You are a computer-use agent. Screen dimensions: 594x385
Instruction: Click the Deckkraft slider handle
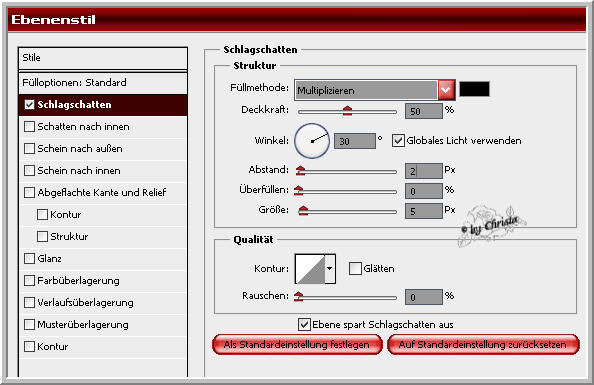(347, 111)
